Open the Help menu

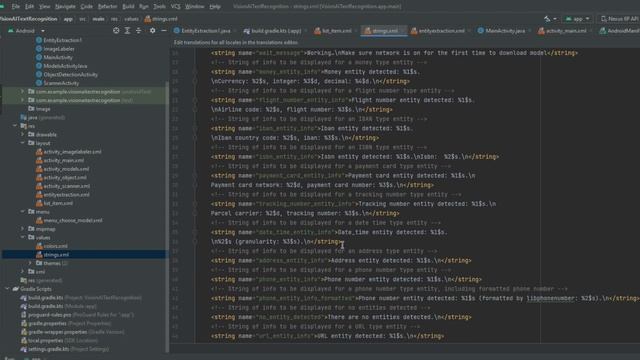(215, 7)
